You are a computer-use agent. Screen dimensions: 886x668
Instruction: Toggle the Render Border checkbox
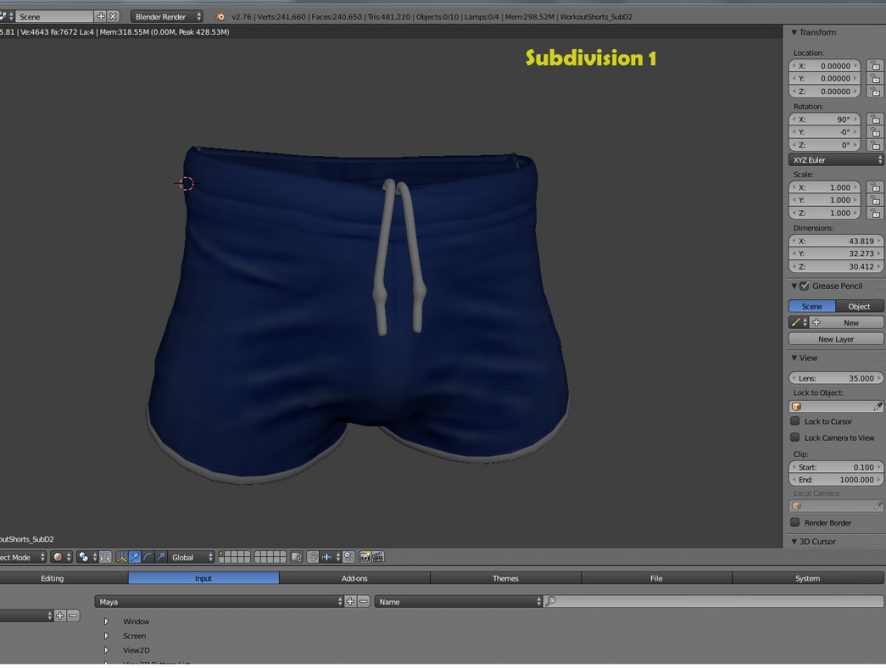795,523
